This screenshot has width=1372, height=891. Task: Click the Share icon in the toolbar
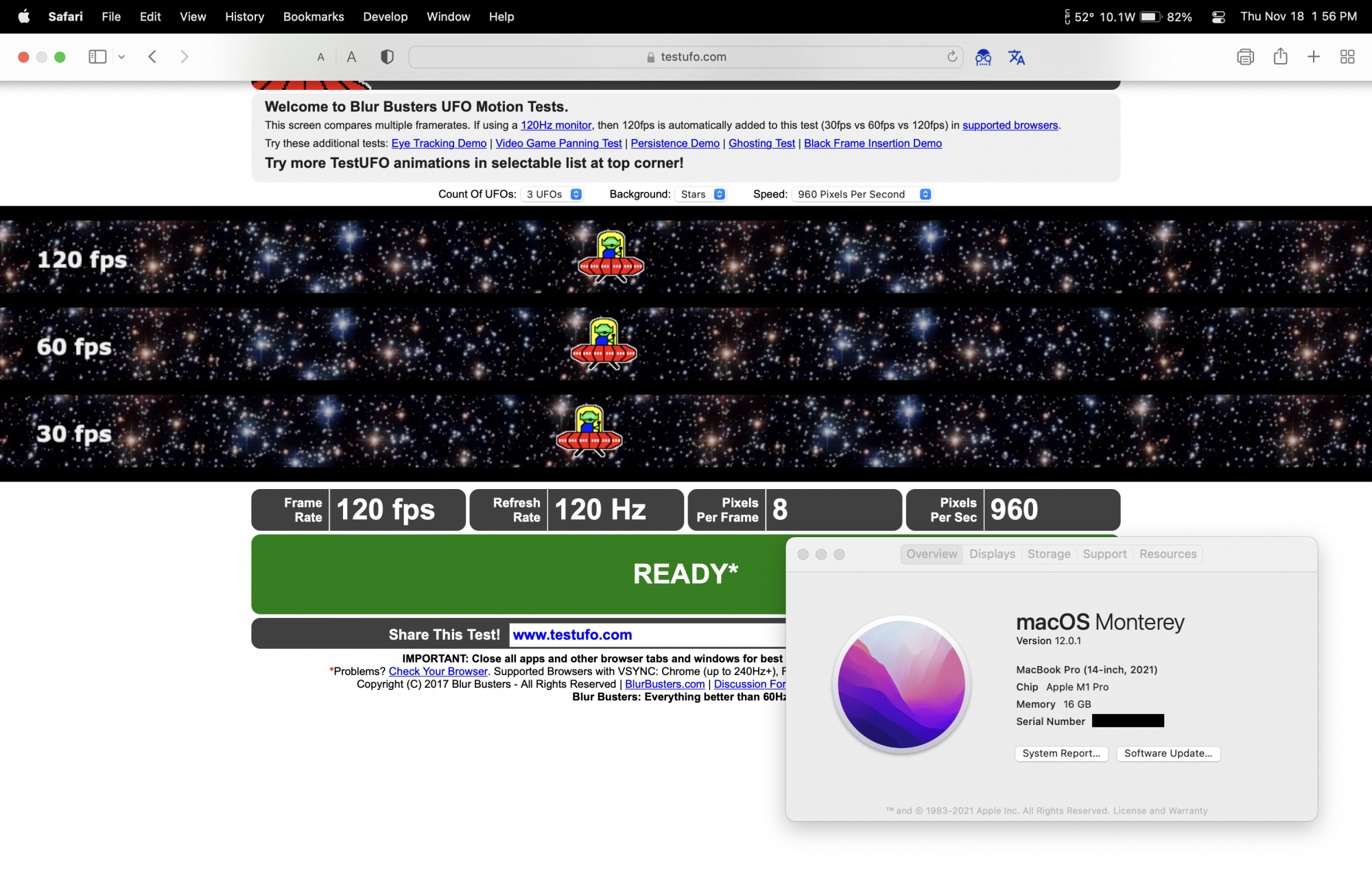pyautogui.click(x=1280, y=57)
